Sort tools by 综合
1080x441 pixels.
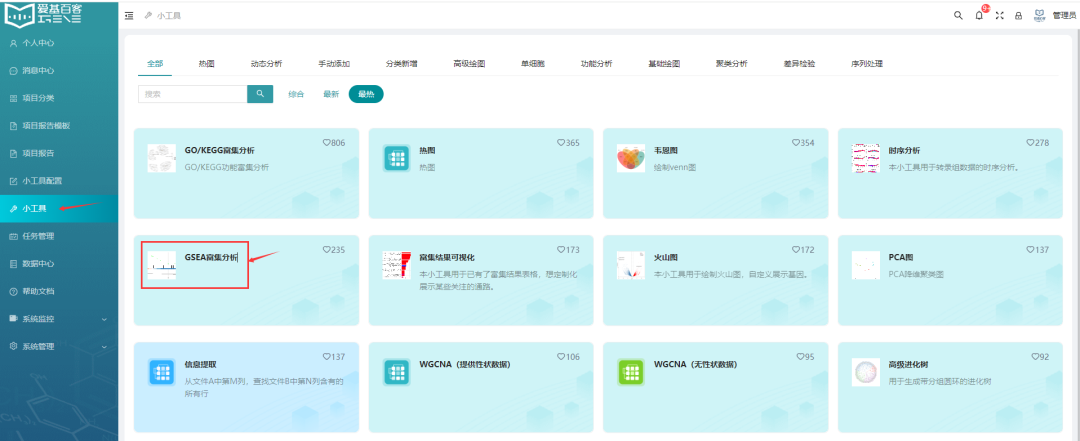[x=296, y=94]
